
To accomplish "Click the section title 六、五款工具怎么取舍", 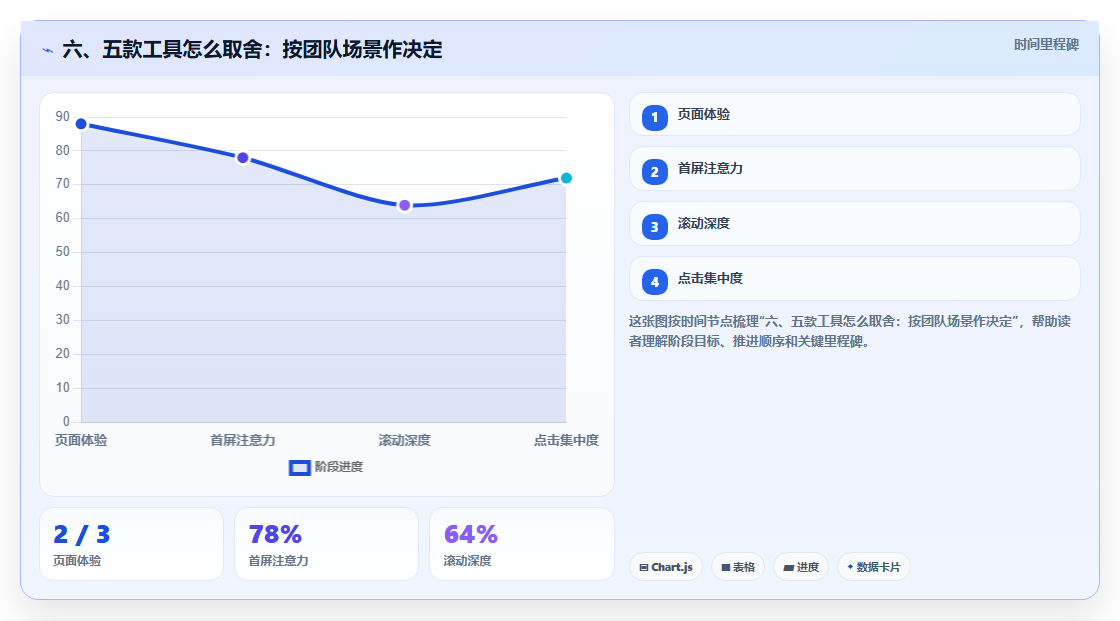I will tap(252, 49).
